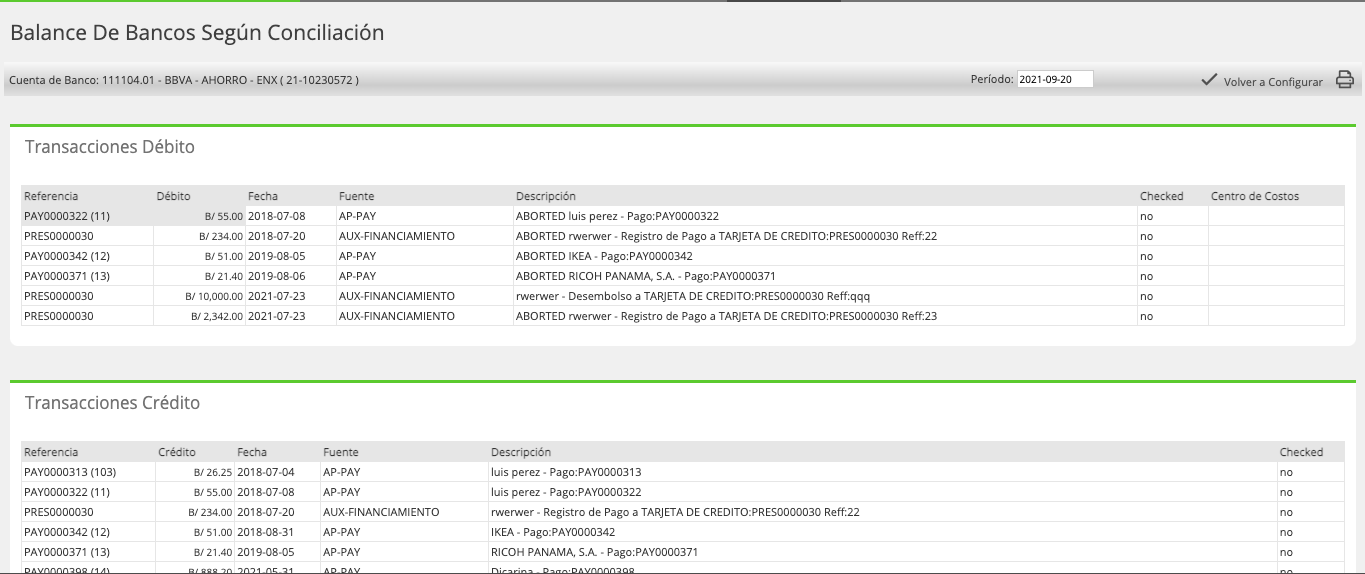1365x574 pixels.
Task: Click the Descripción header in Débito table
Action: click(x=546, y=196)
